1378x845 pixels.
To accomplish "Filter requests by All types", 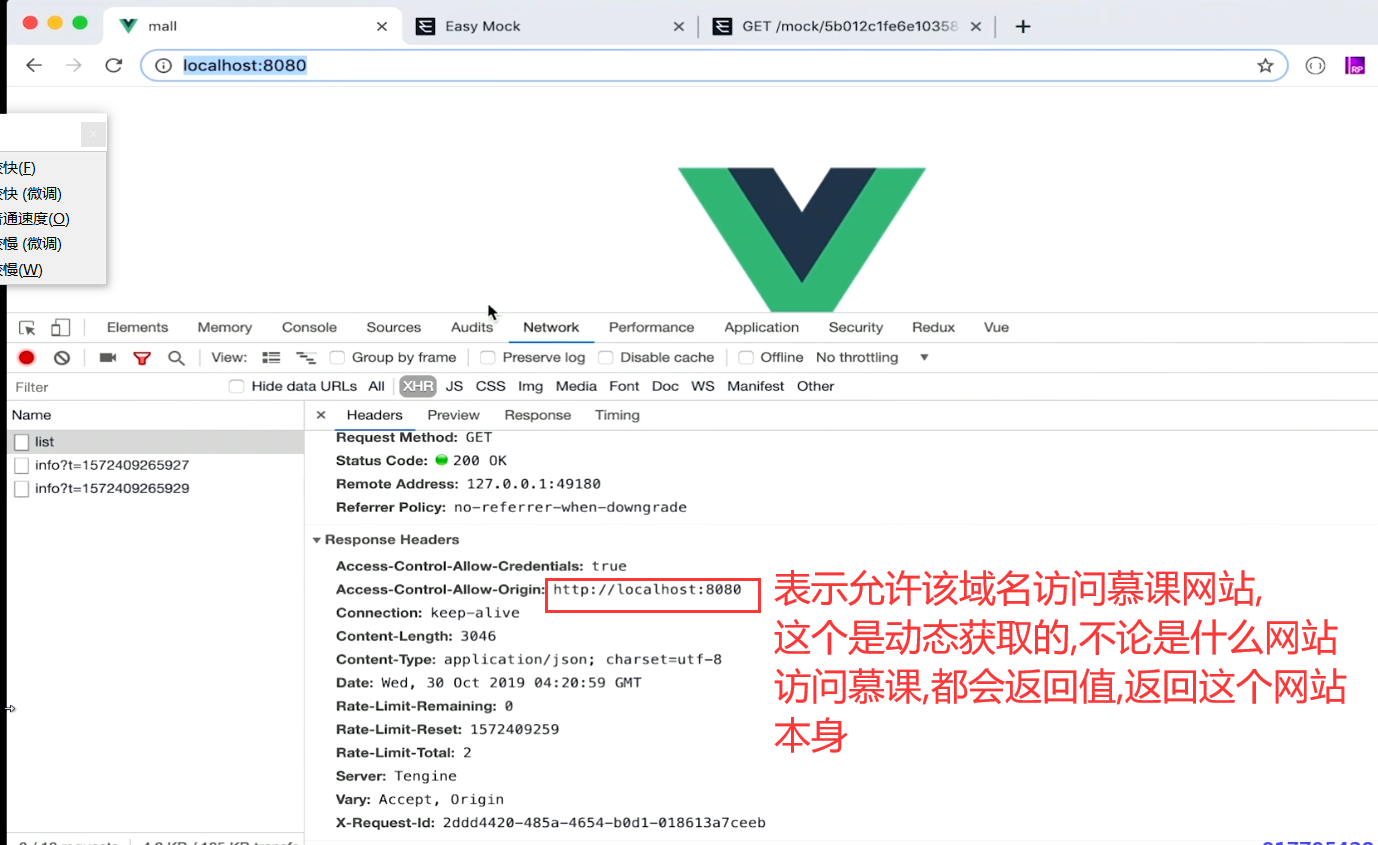I will click(x=376, y=387).
